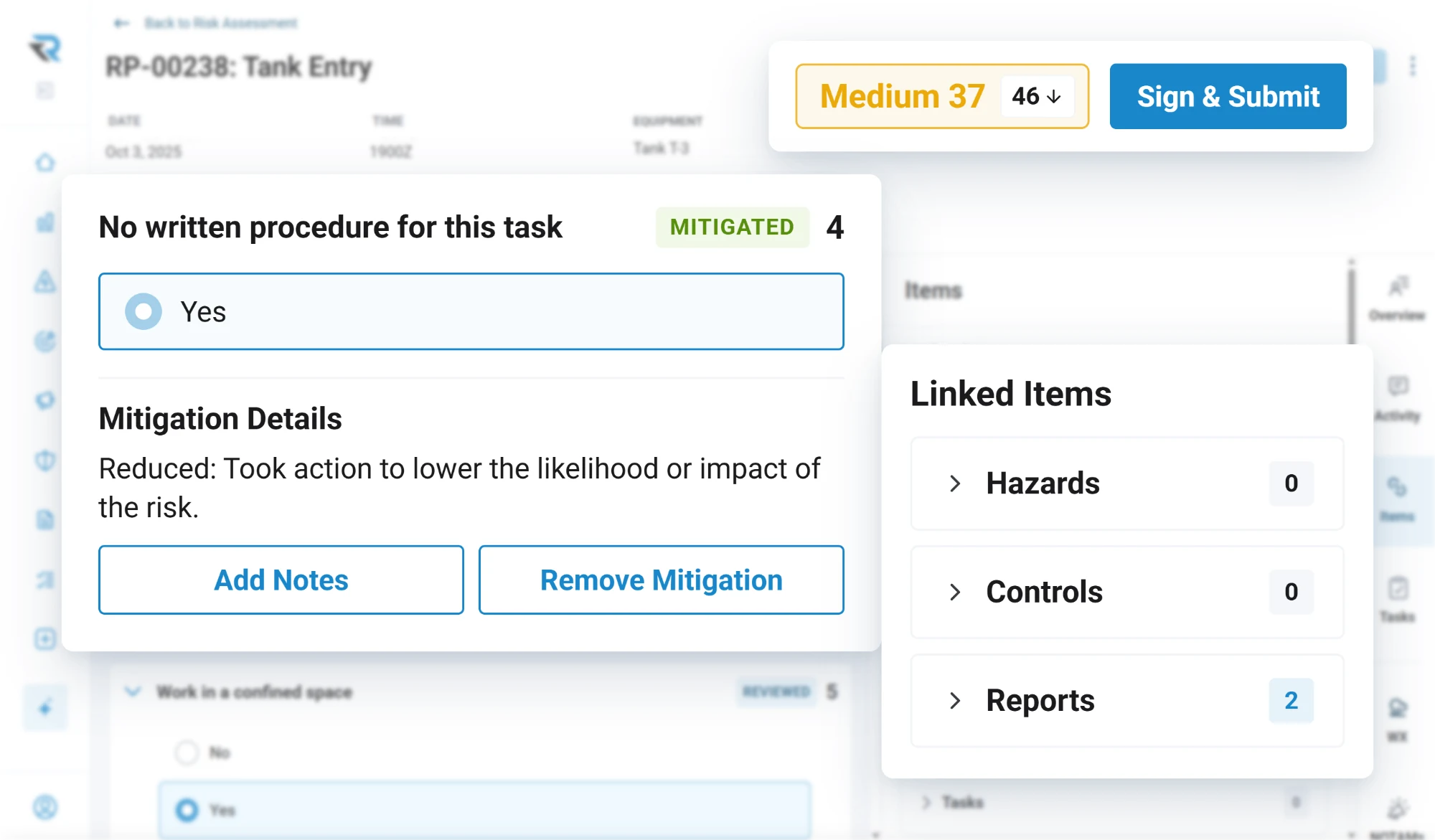Image resolution: width=1435 pixels, height=840 pixels.
Task: Click the RP-00238: Tank Entry title
Action: pyautogui.click(x=238, y=67)
